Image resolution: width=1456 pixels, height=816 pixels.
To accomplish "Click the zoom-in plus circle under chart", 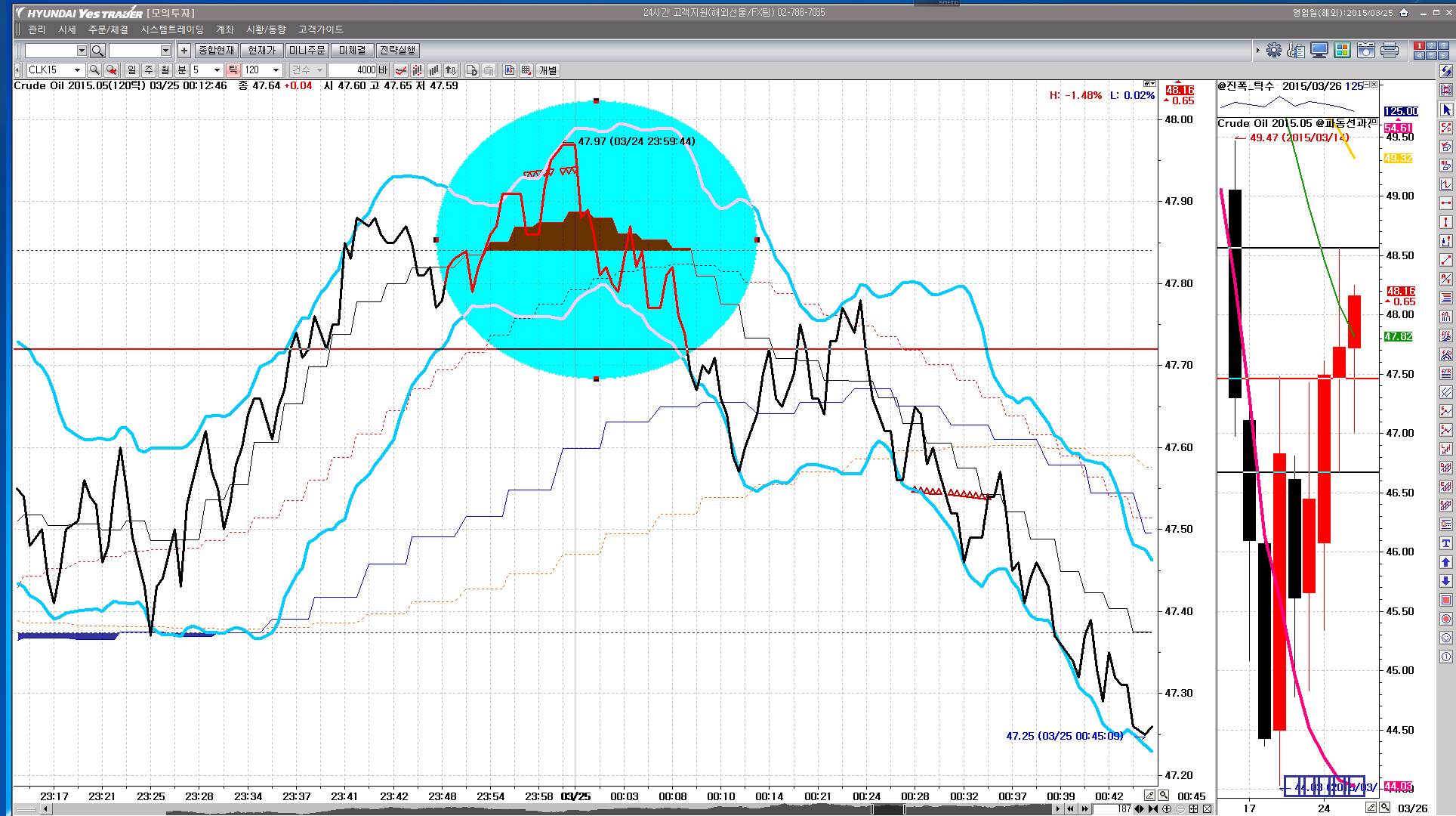I will coord(1167,809).
